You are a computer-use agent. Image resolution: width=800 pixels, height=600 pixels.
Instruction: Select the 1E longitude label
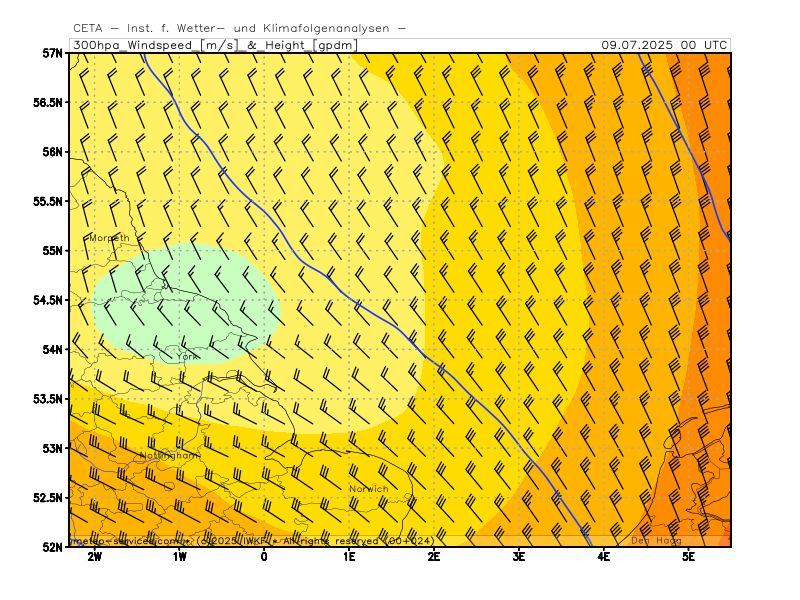pos(349,557)
